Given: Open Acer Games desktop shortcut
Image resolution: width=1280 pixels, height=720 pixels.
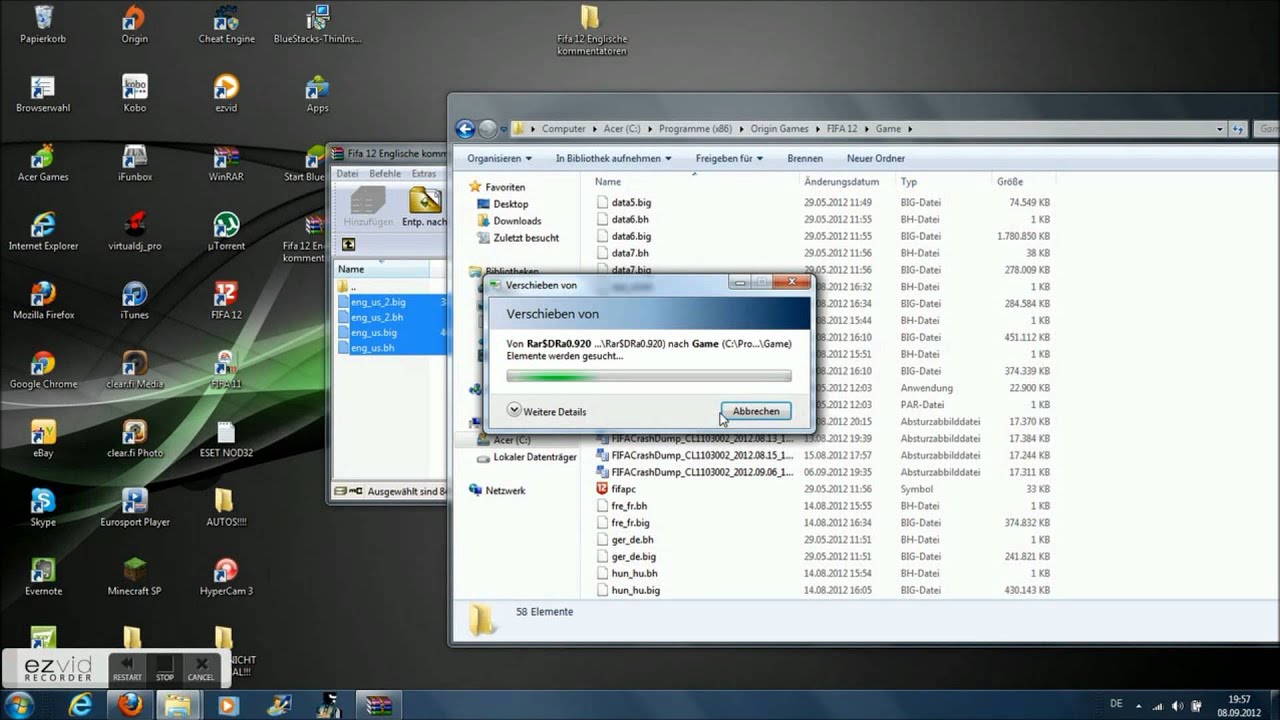Looking at the screenshot, I should tap(43, 164).
